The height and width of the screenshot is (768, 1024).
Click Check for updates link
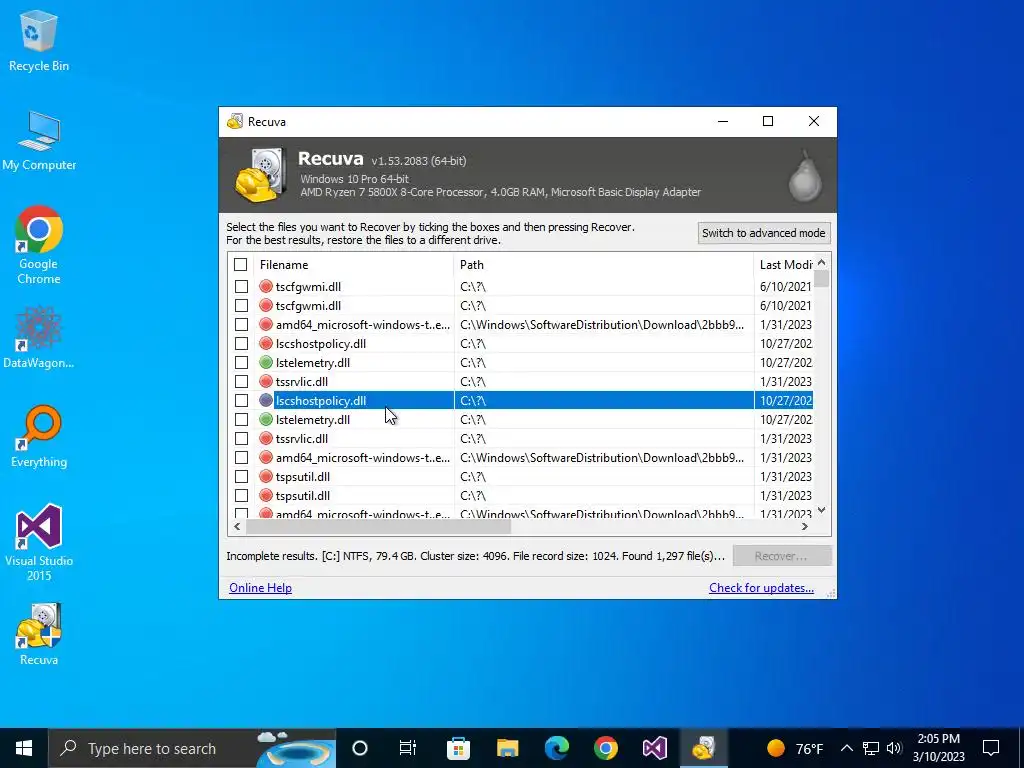[761, 588]
